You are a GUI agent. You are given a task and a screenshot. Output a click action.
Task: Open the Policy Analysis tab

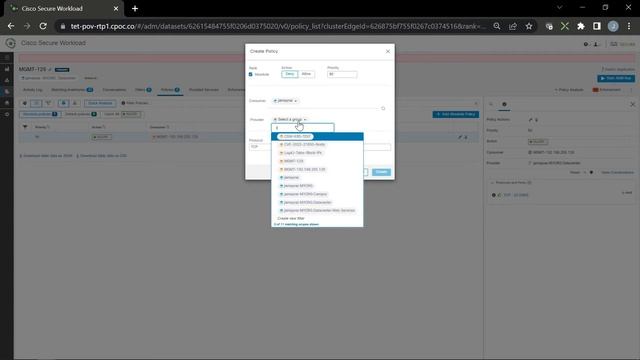tap(569, 90)
